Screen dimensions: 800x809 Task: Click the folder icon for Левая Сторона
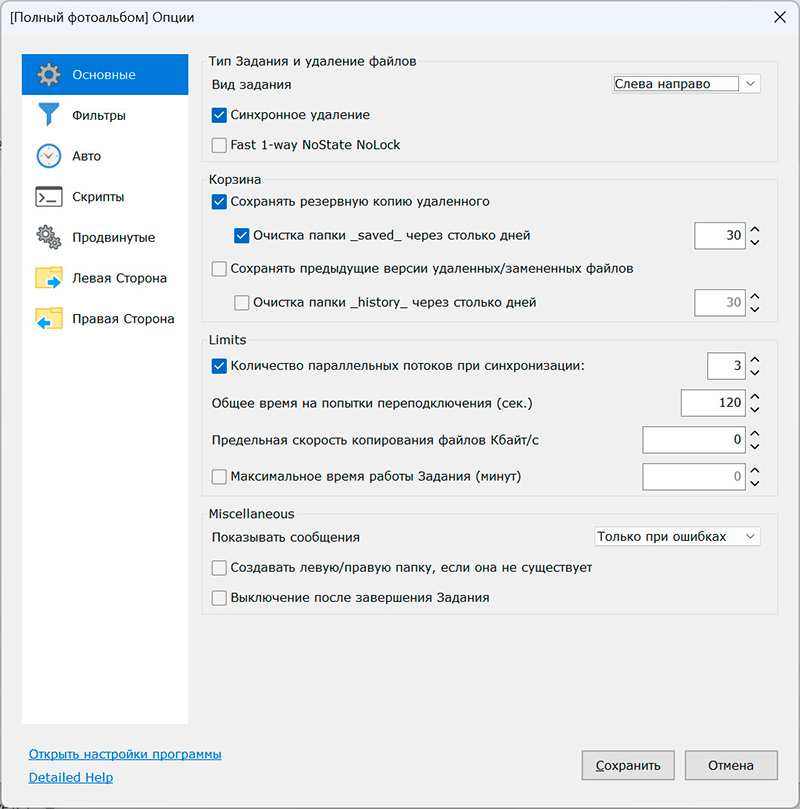pos(49,278)
